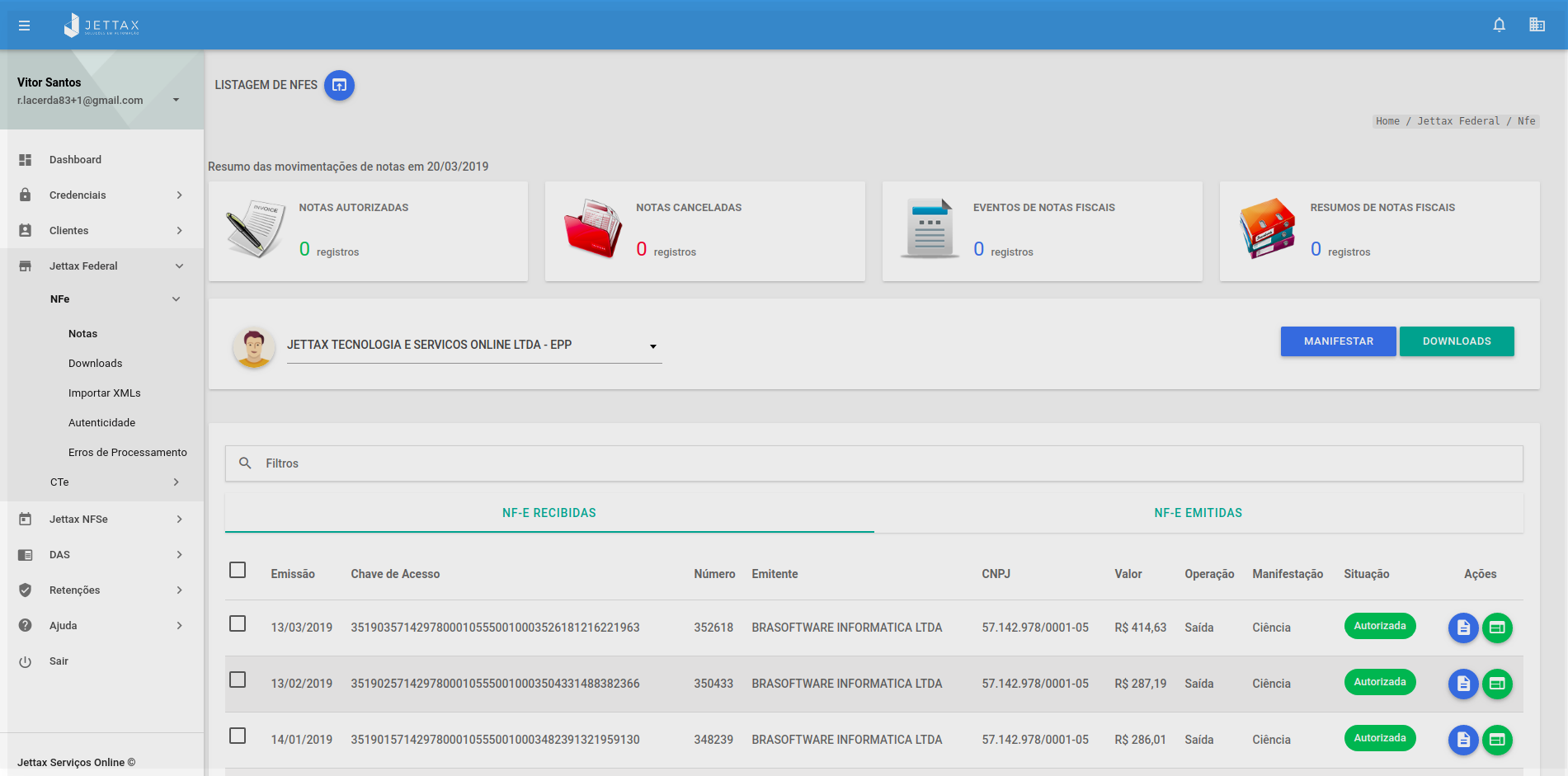Click the blue Listagem de NFes upload icon
1568x776 pixels.
pyautogui.click(x=339, y=85)
